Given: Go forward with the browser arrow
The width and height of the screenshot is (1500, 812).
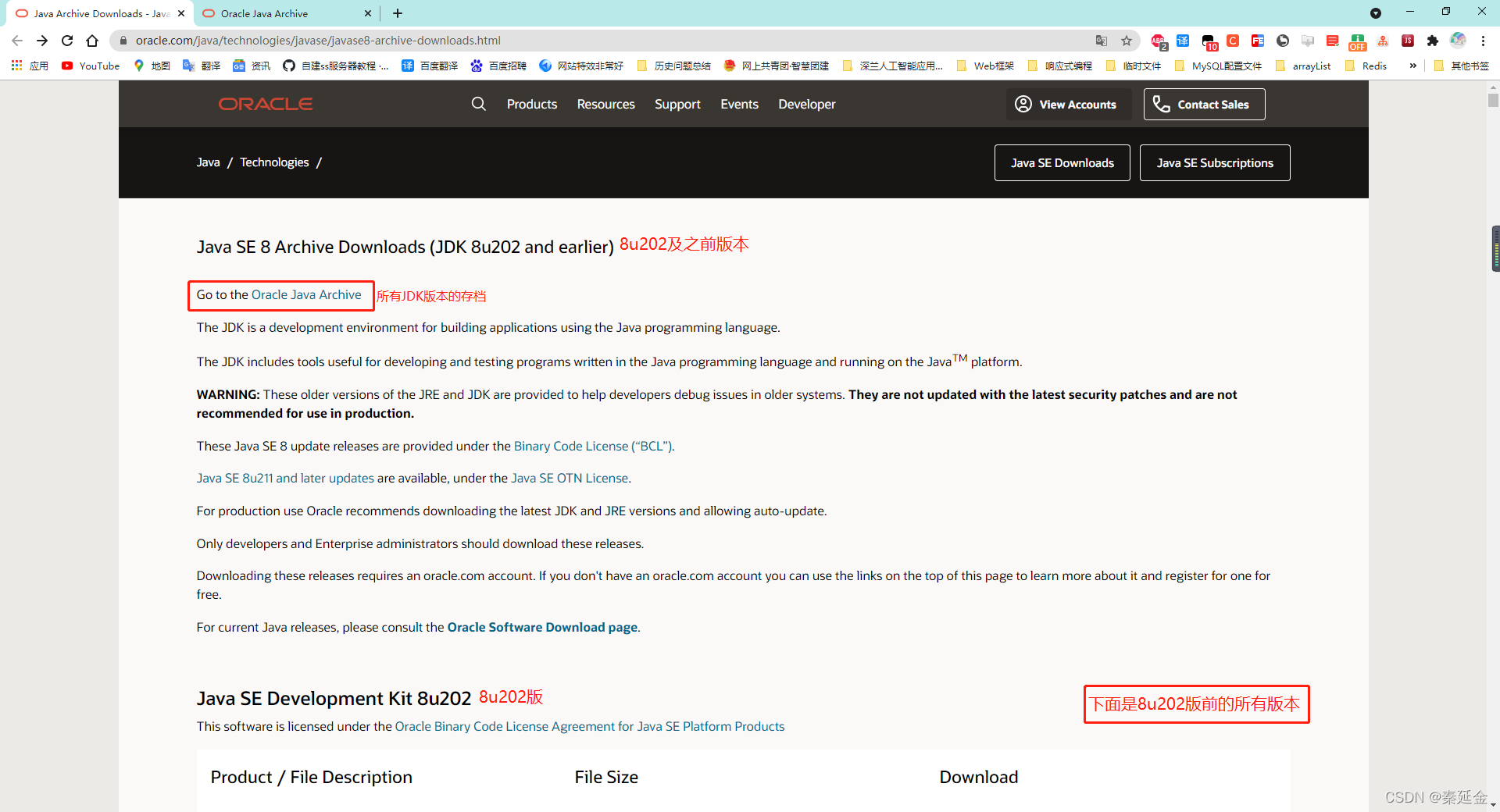Looking at the screenshot, I should (42, 41).
